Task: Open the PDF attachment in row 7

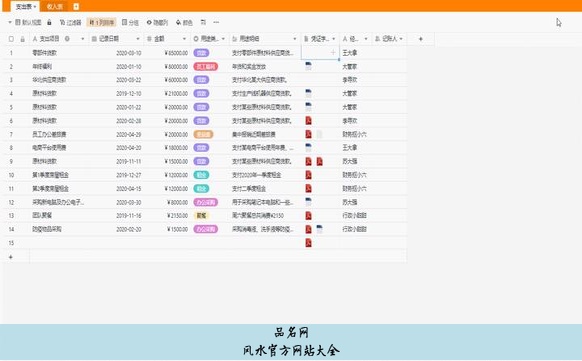Action: pyautogui.click(x=308, y=134)
